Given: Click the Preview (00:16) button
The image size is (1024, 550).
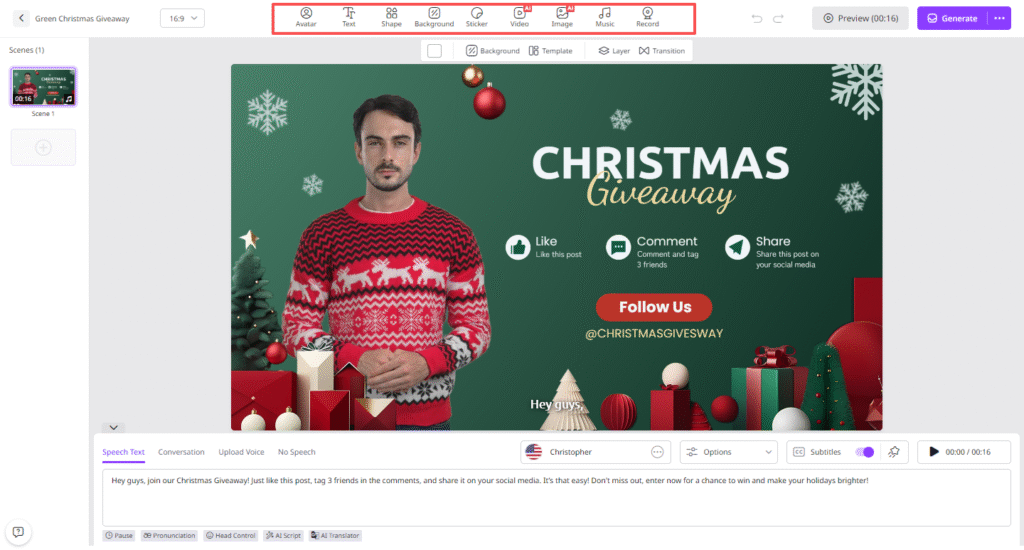Looking at the screenshot, I should [860, 18].
